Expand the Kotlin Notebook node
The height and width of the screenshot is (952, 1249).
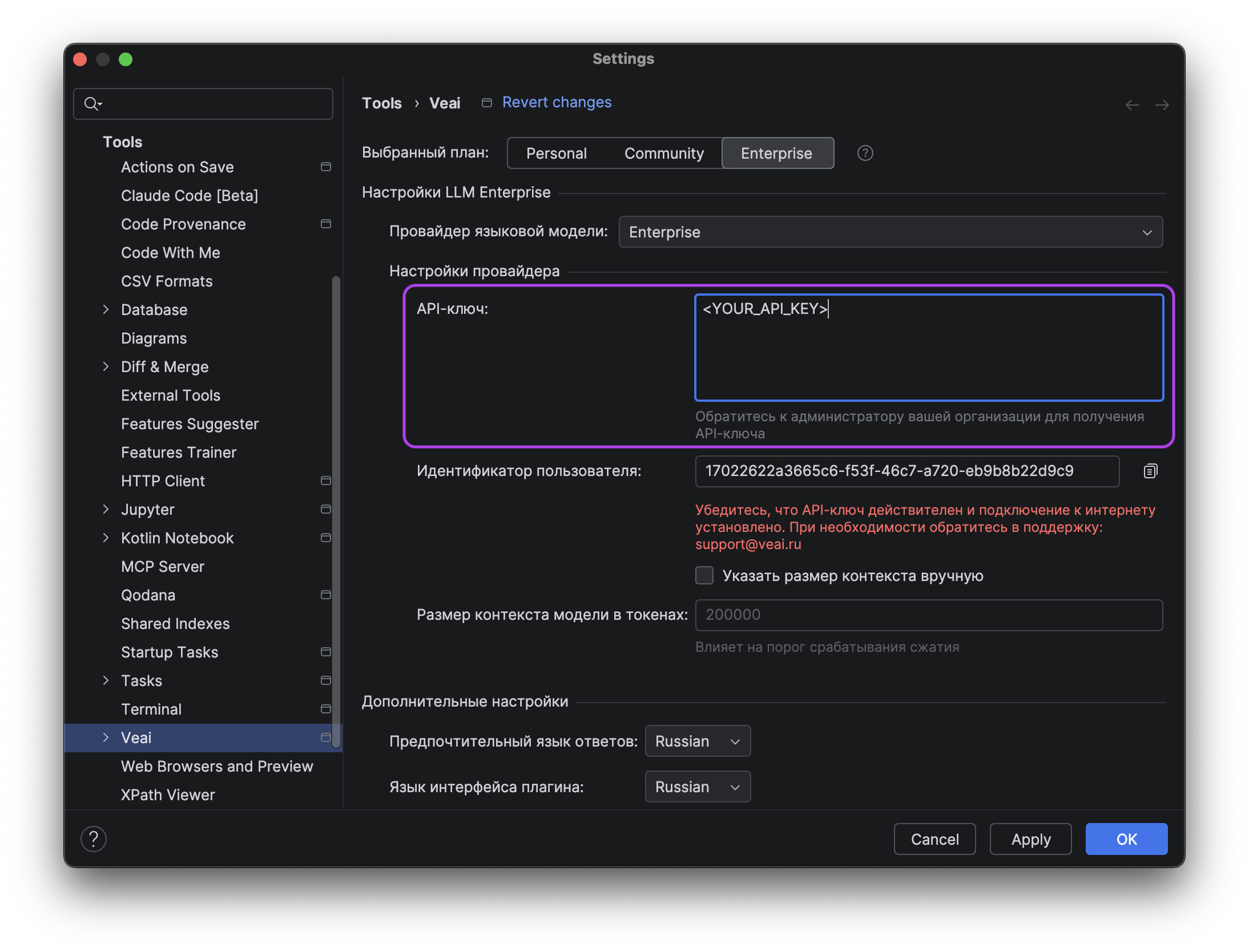point(106,538)
